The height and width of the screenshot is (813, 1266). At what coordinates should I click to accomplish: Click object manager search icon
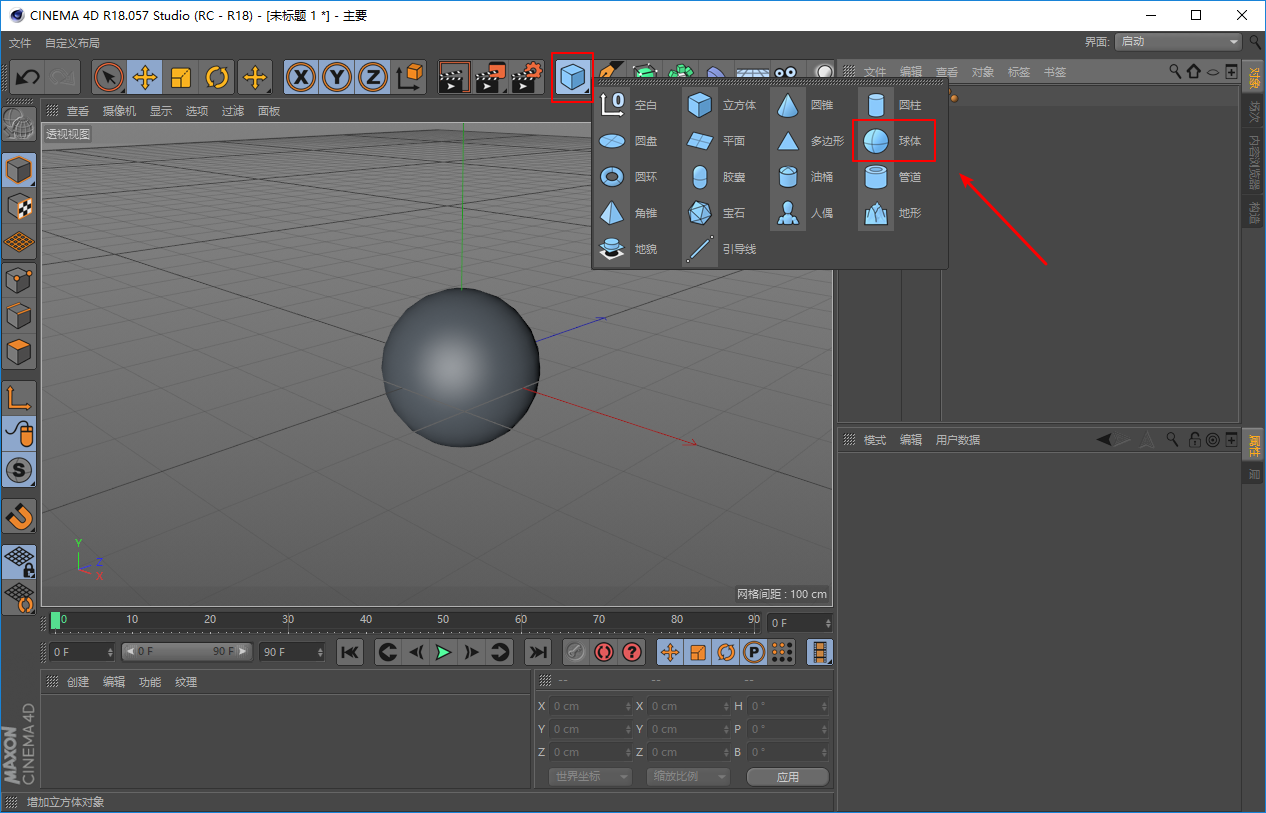[x=1175, y=71]
